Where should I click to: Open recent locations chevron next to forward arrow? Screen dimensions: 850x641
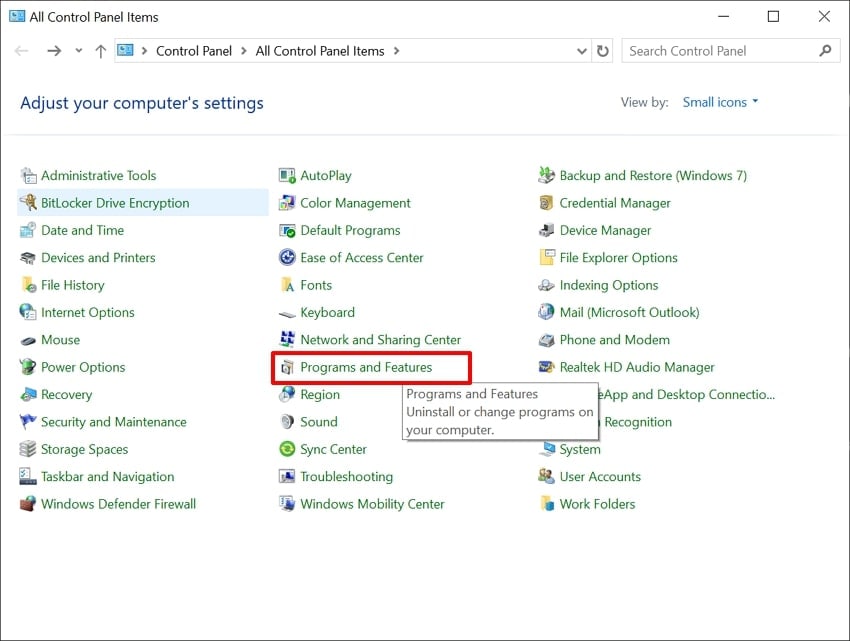click(x=78, y=51)
